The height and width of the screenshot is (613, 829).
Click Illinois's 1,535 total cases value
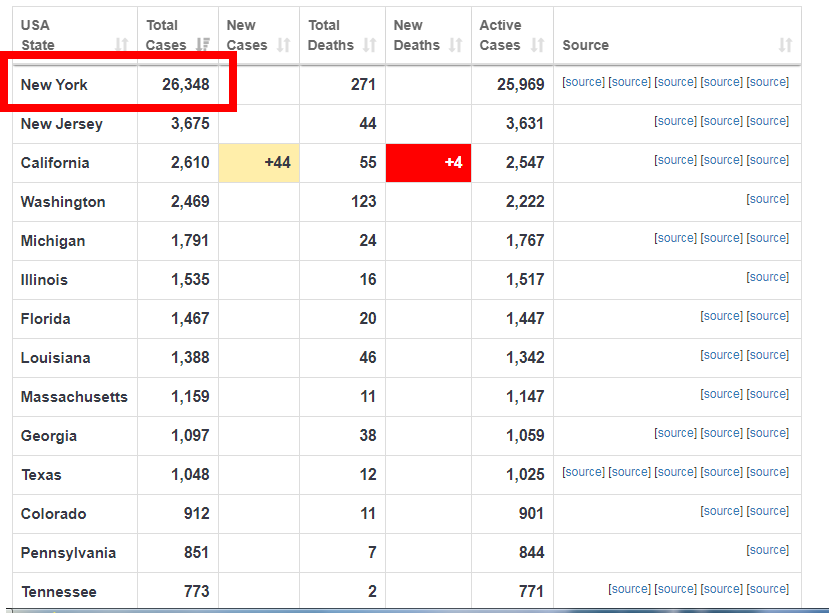tap(190, 280)
